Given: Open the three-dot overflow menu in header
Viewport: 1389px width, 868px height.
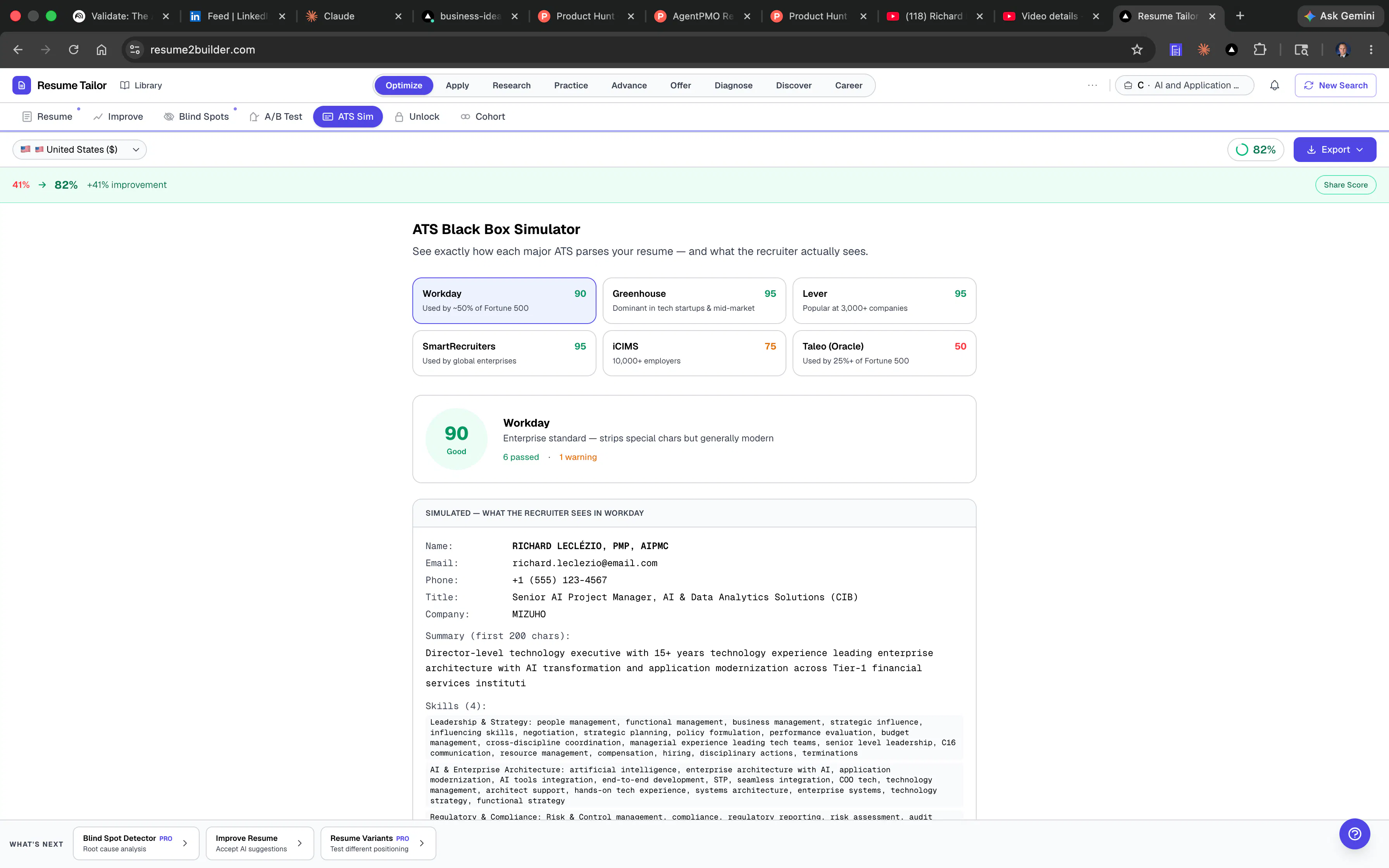Looking at the screenshot, I should pyautogui.click(x=1092, y=85).
